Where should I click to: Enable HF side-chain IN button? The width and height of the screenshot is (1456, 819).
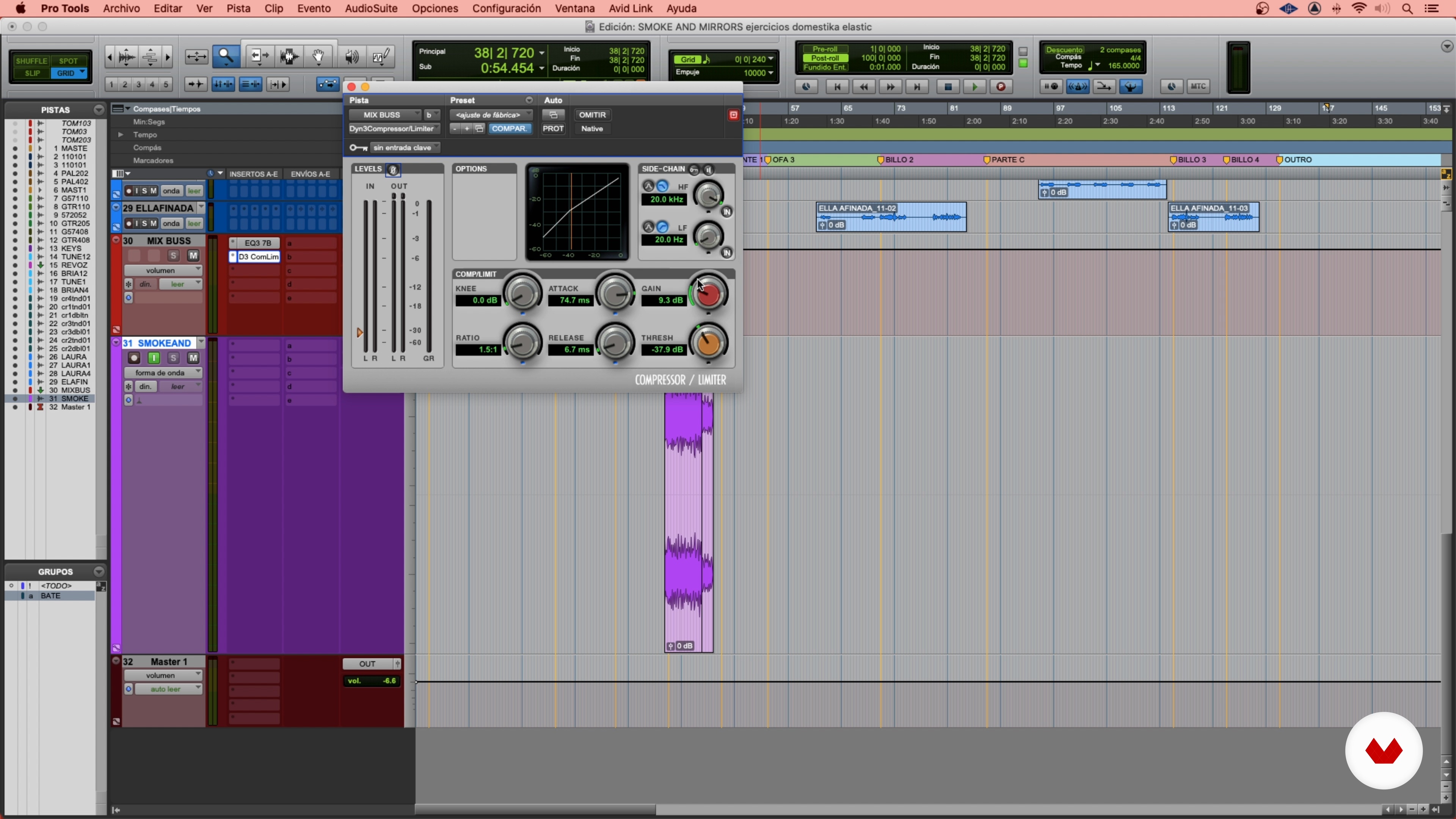727,212
